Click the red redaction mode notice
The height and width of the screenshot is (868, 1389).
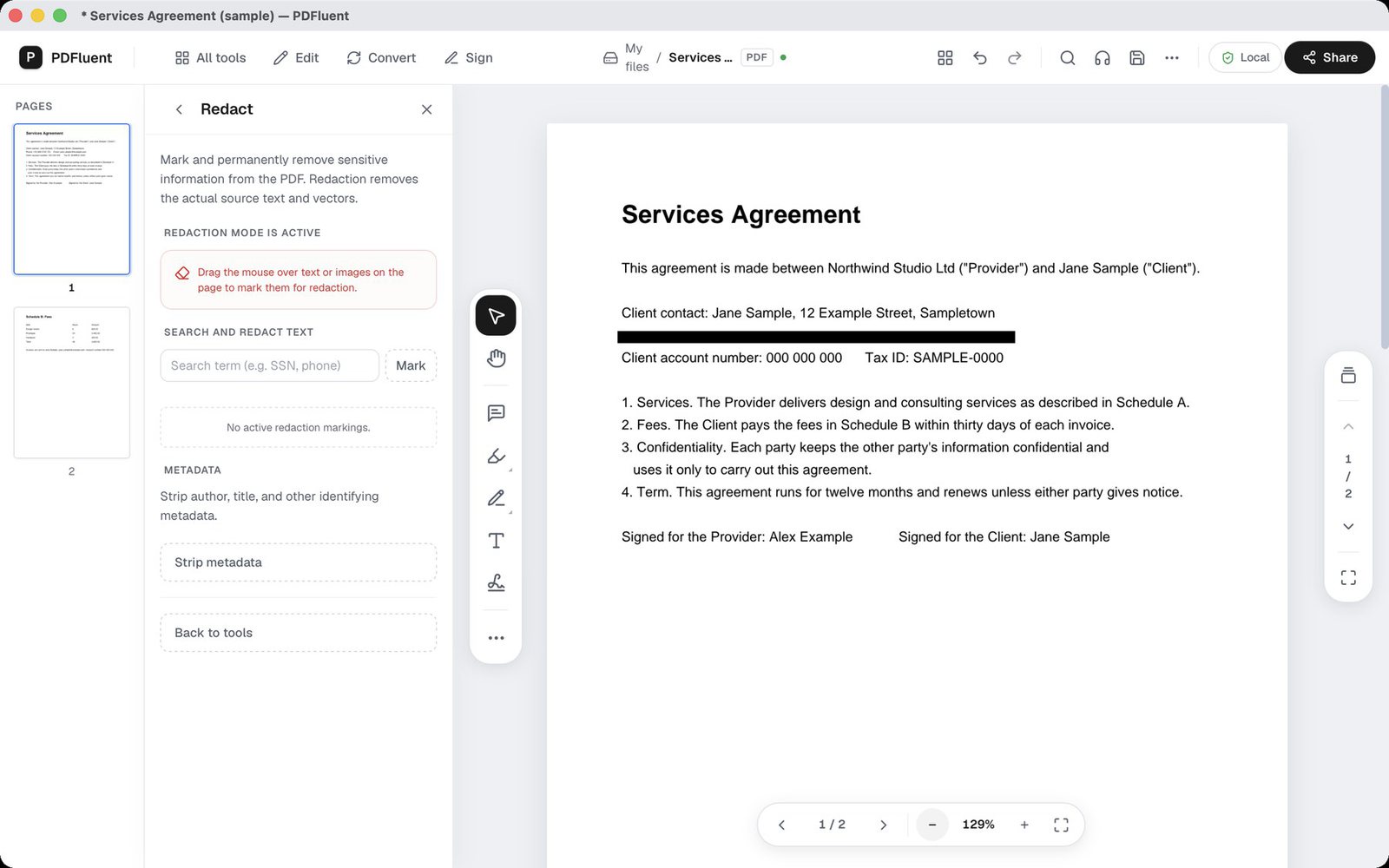(x=299, y=279)
